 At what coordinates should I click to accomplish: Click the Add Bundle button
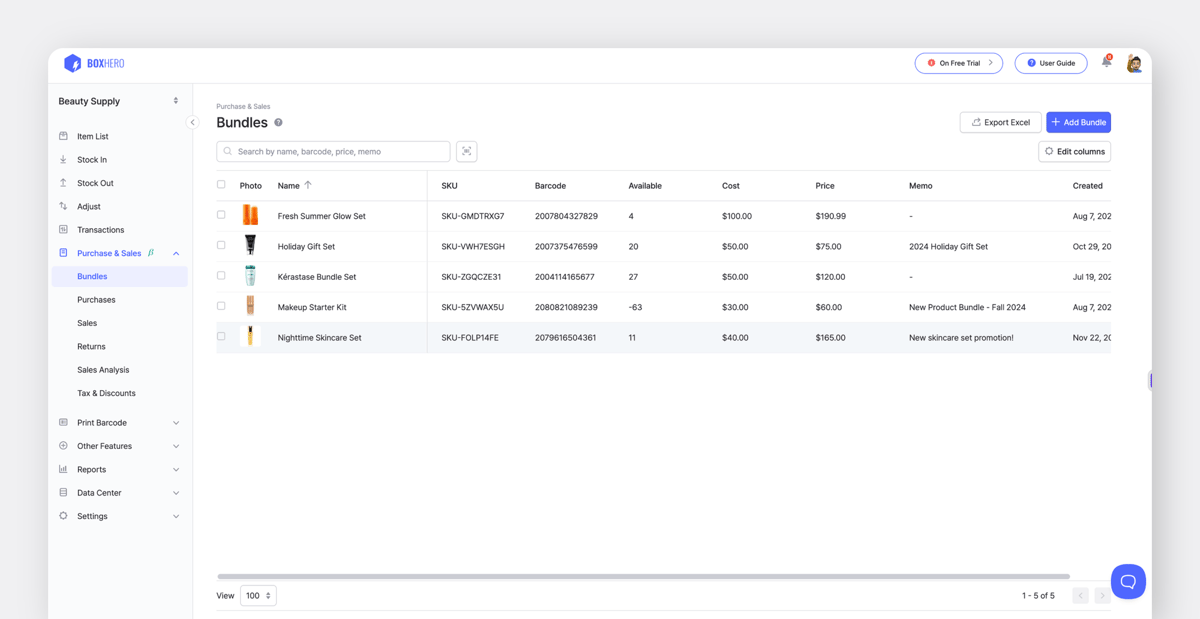(x=1078, y=122)
